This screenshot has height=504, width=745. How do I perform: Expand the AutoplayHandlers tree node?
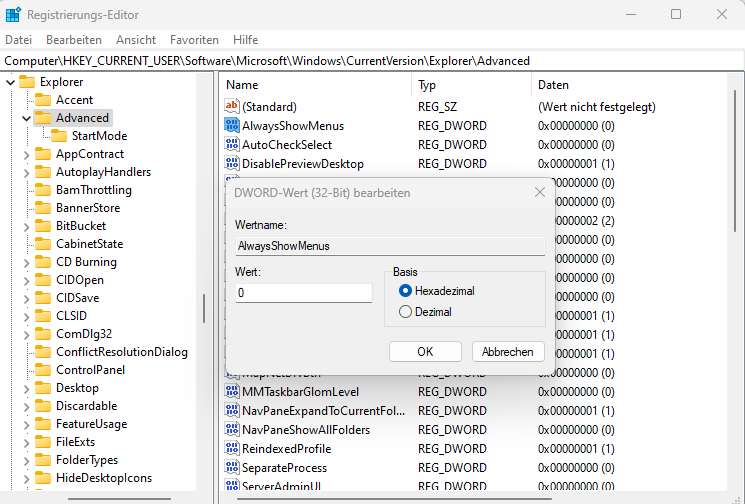point(27,173)
